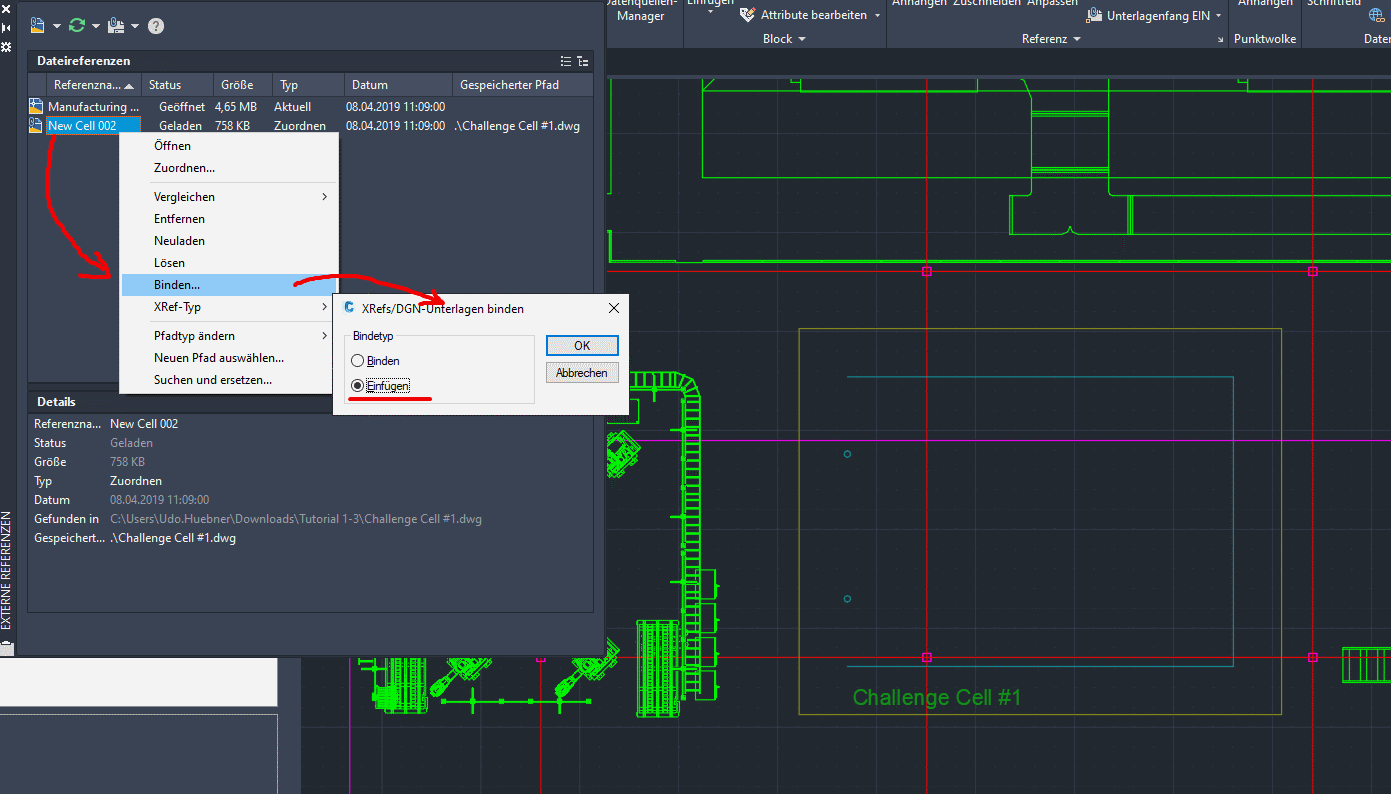Viewport: 1391px width, 794px height.
Task: Click OK in the bind dialog
Action: point(582,345)
